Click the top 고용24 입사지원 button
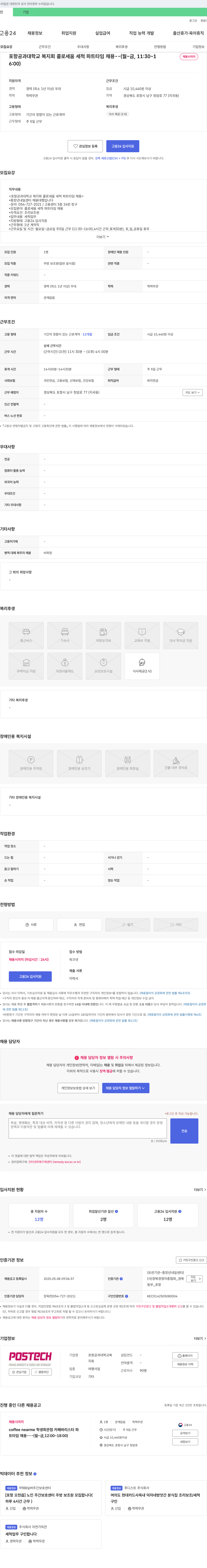This screenshot has width=207, height=1568. tap(122, 146)
